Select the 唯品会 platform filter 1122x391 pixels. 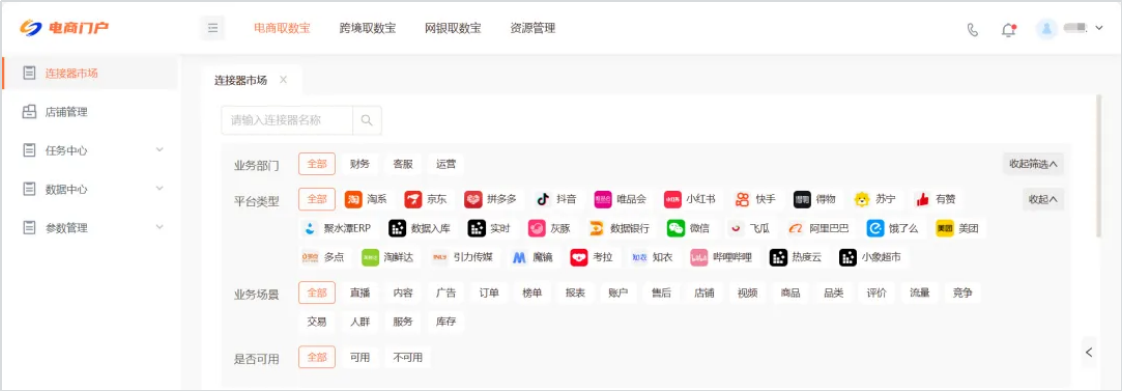point(620,199)
